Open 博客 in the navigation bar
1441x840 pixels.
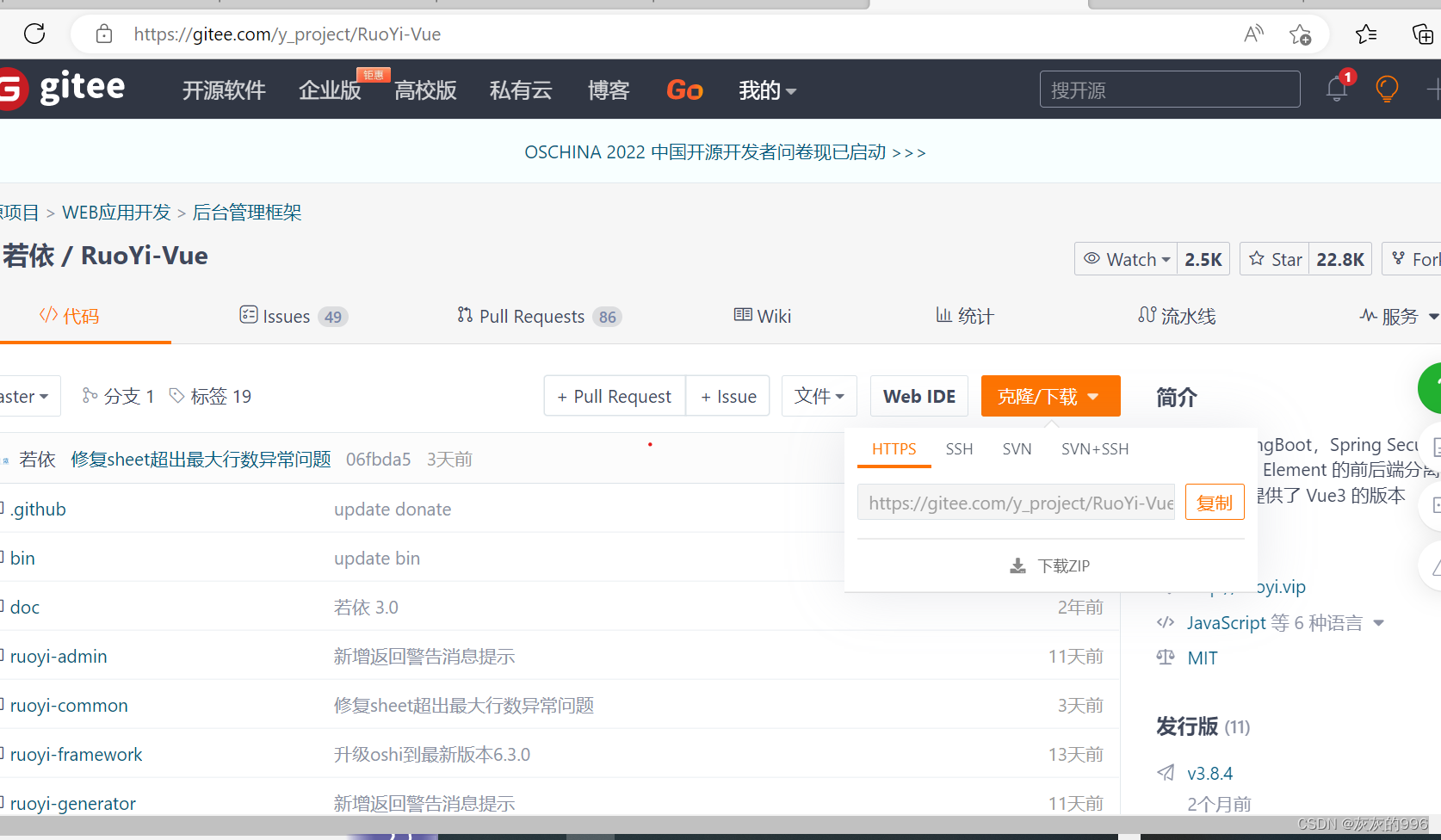[609, 90]
